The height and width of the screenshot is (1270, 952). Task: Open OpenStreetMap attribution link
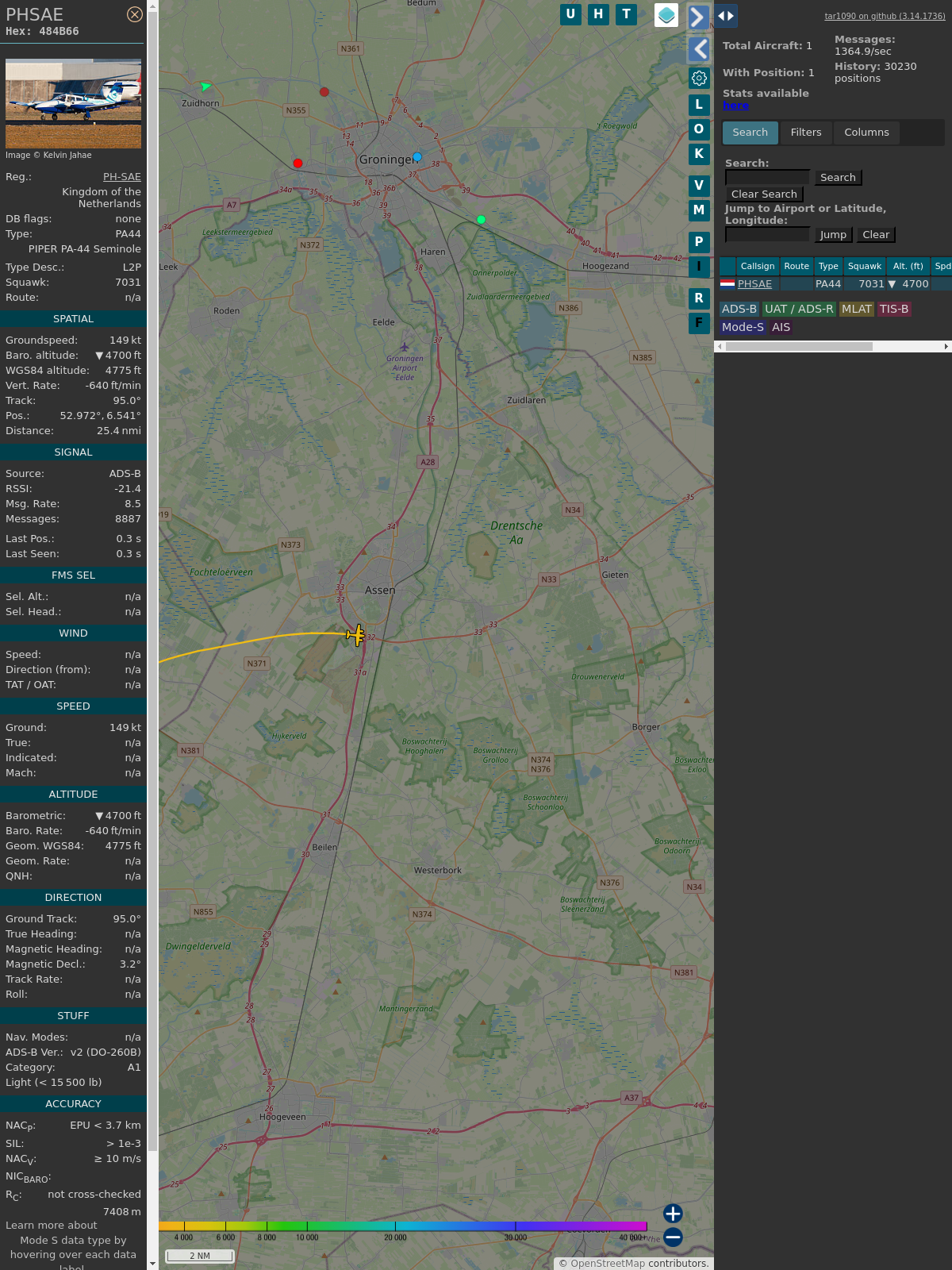point(607,1264)
